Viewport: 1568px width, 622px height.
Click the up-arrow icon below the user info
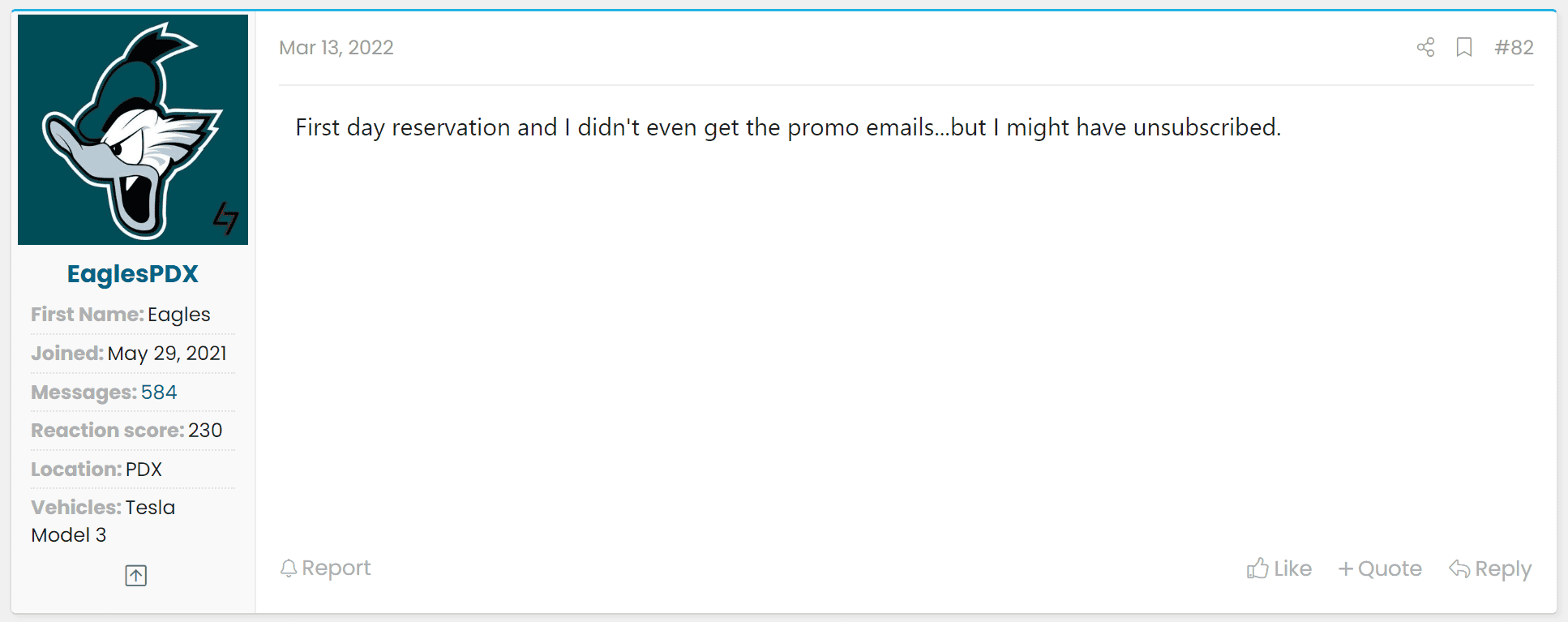(136, 576)
